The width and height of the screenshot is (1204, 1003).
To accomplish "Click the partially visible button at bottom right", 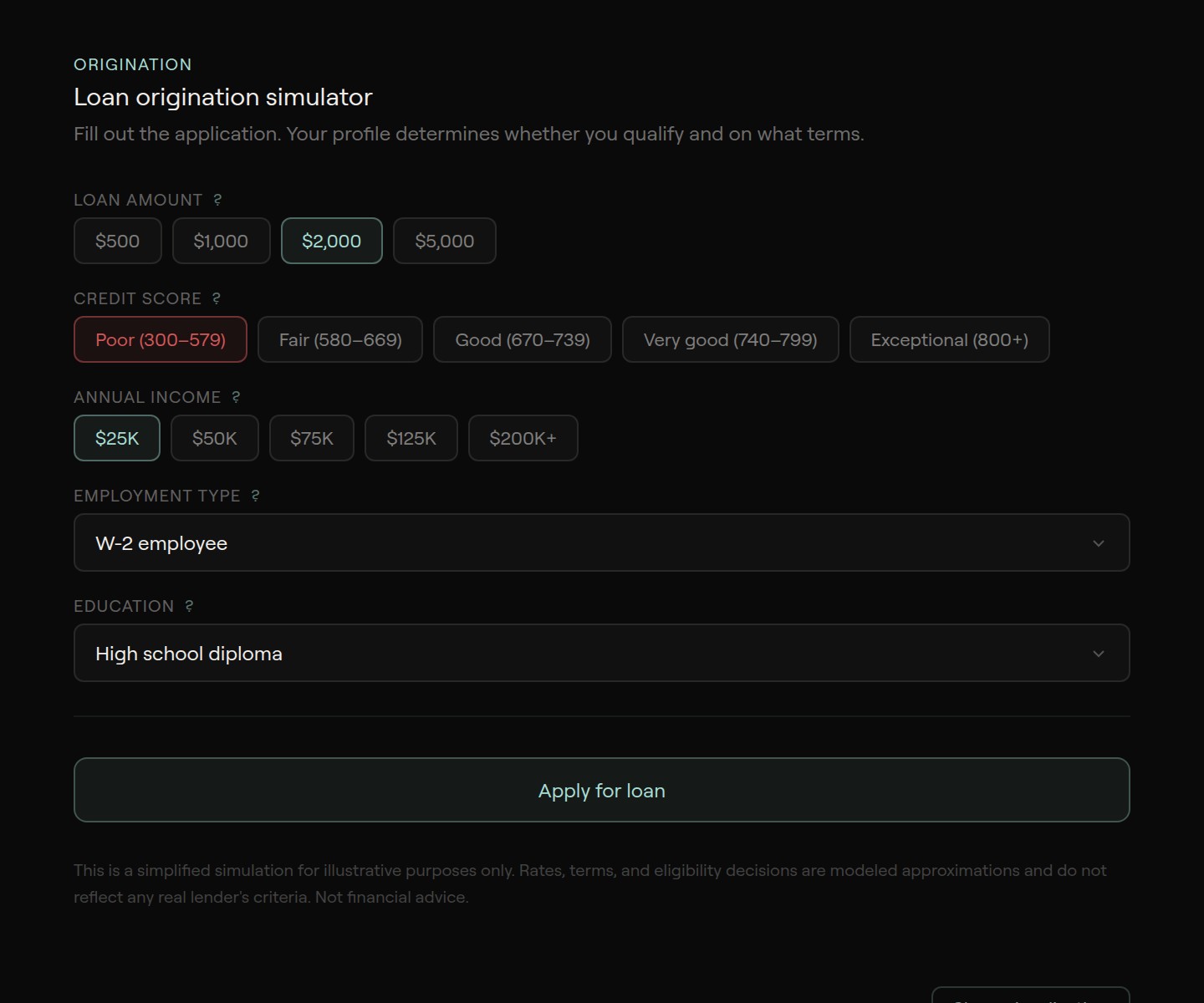I will tap(1031, 997).
